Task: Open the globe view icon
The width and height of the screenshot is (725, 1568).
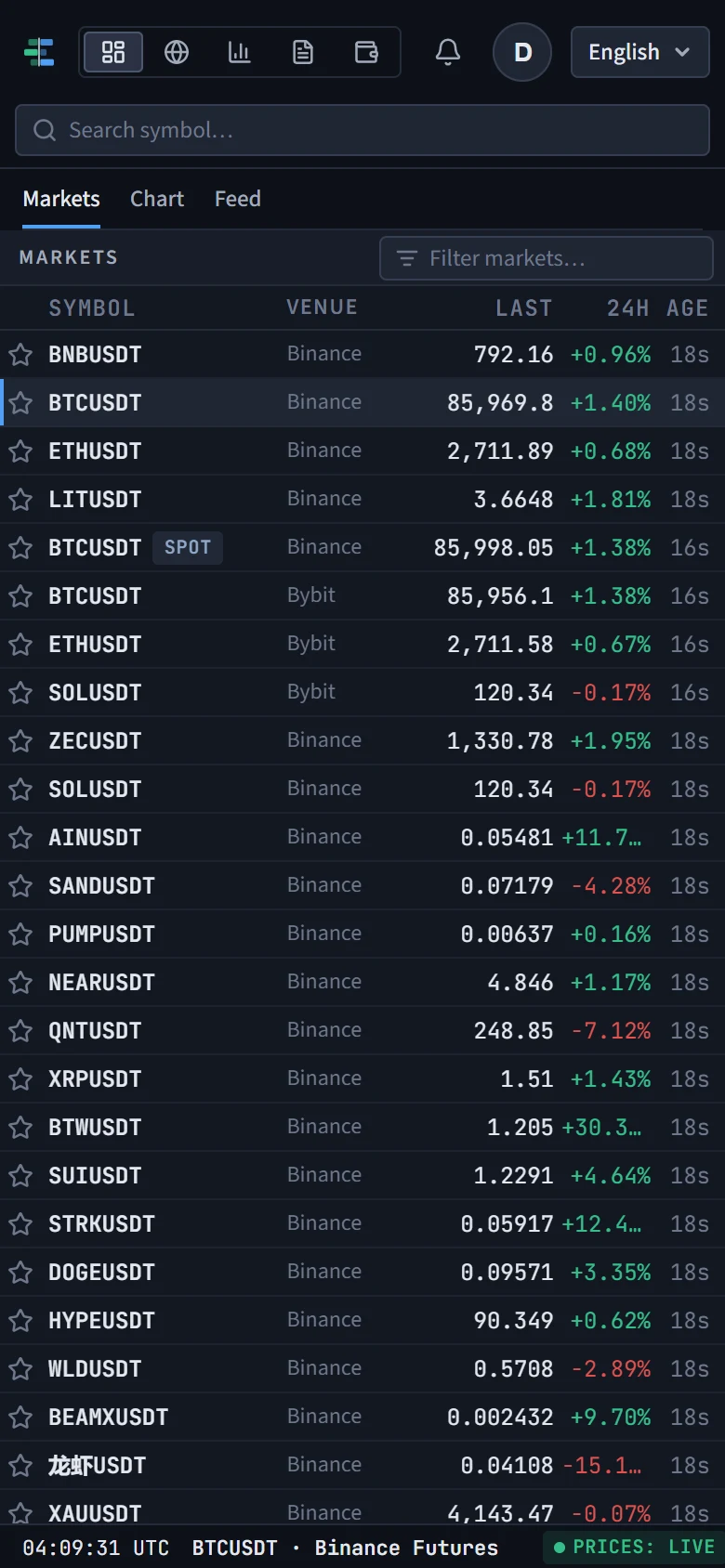Action: click(x=177, y=52)
